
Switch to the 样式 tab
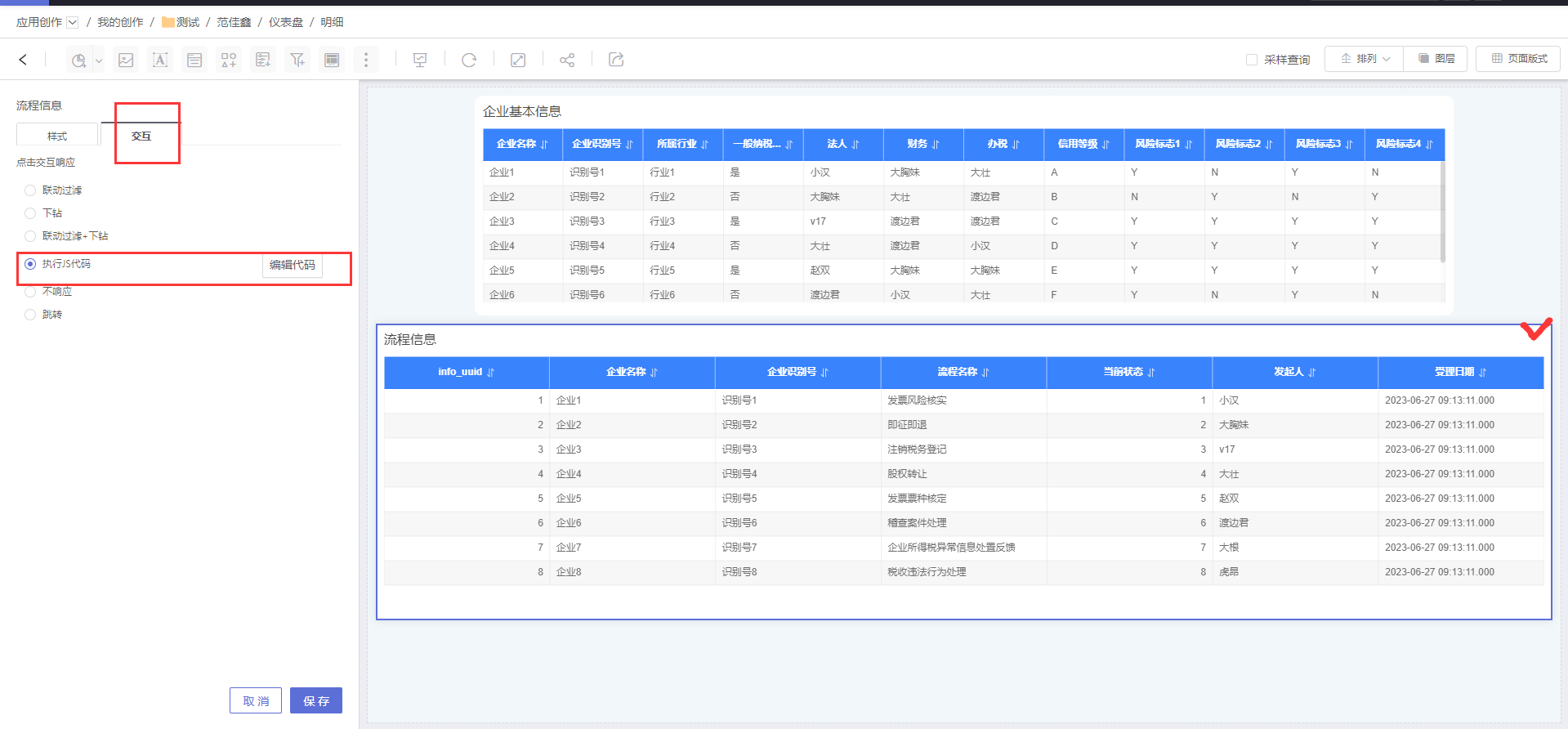click(57, 136)
